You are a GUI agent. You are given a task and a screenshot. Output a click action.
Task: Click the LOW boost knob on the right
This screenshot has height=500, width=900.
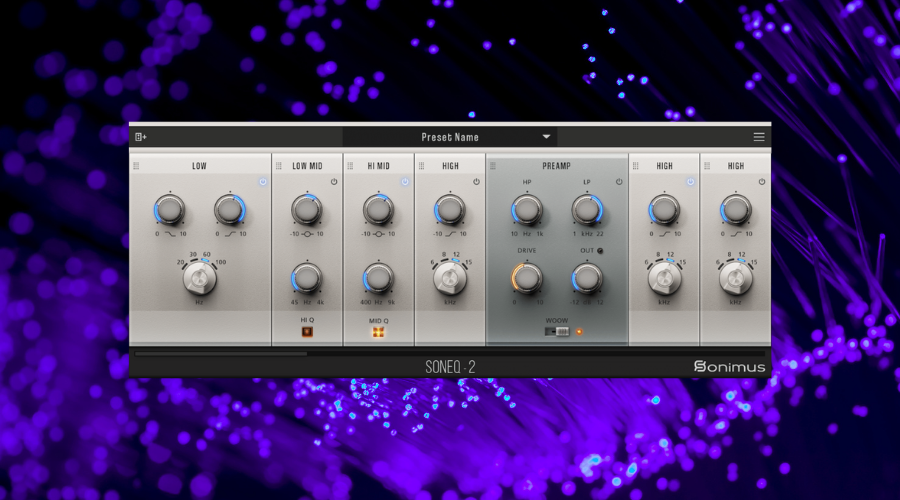click(230, 210)
